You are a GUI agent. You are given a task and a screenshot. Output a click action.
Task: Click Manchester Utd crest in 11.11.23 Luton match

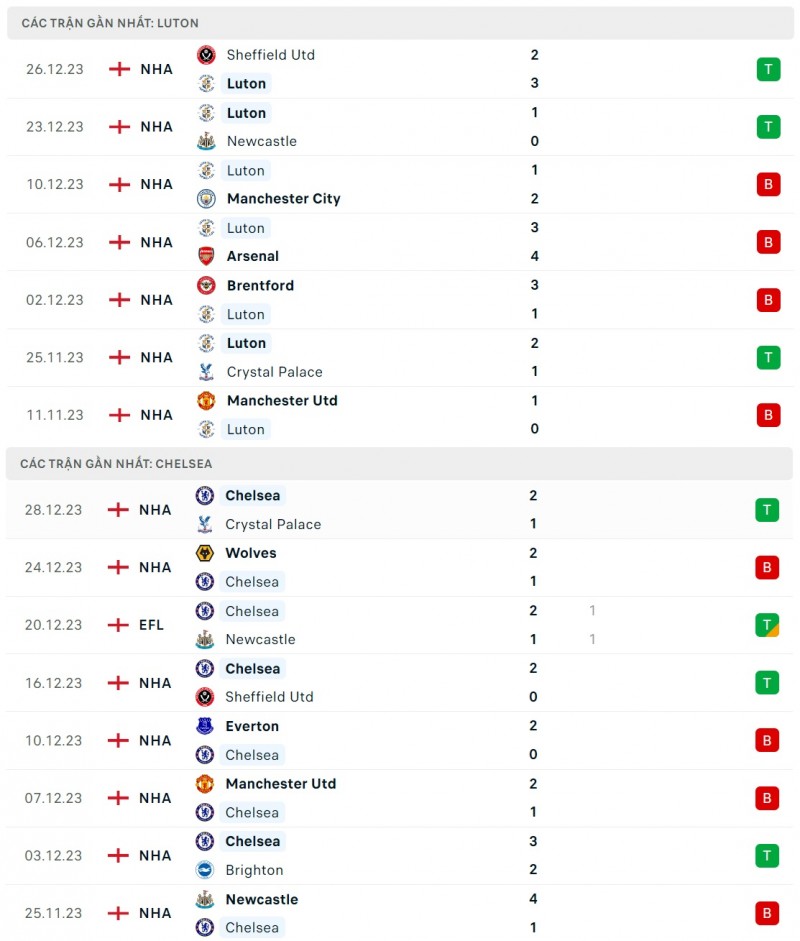(206, 400)
